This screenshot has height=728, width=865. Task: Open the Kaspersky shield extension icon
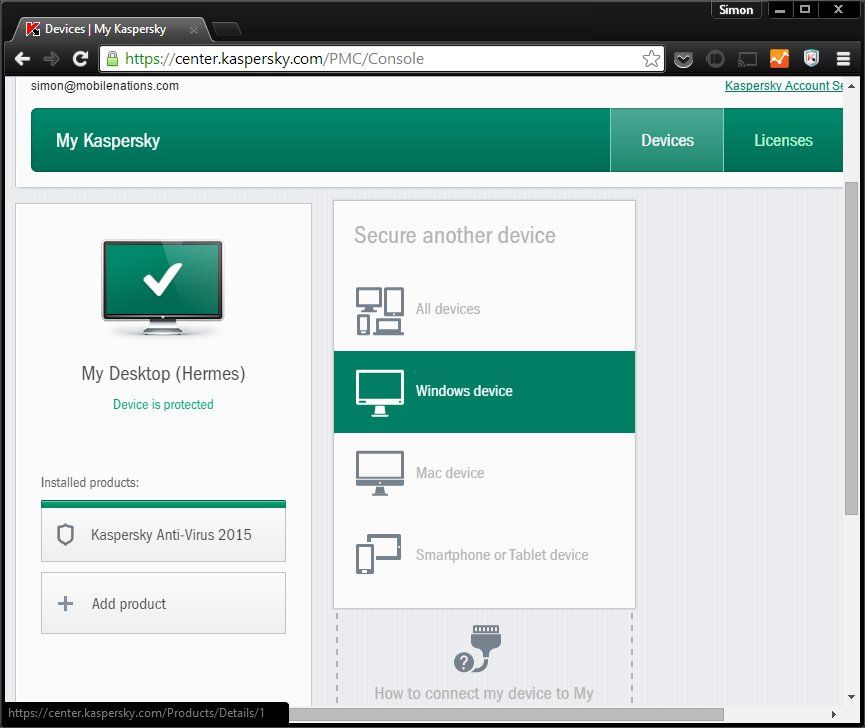tap(811, 58)
